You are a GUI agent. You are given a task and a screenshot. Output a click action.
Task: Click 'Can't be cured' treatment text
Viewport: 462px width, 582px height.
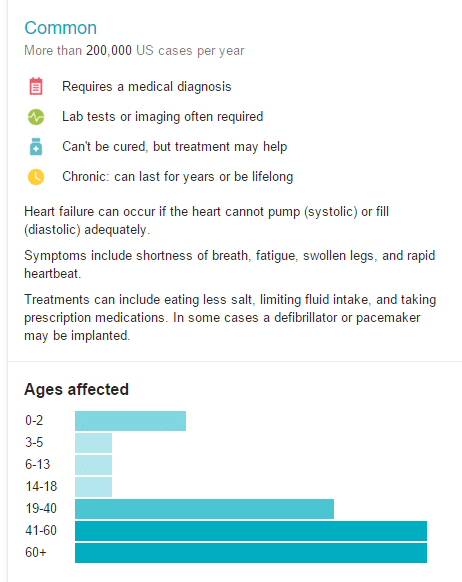(x=174, y=147)
